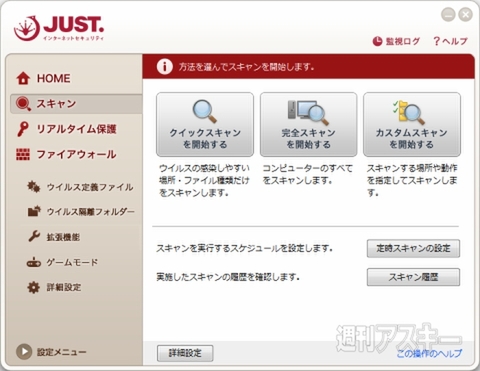Open 定時スキャンの設定 button
The height and width of the screenshot is (371, 480).
(413, 248)
